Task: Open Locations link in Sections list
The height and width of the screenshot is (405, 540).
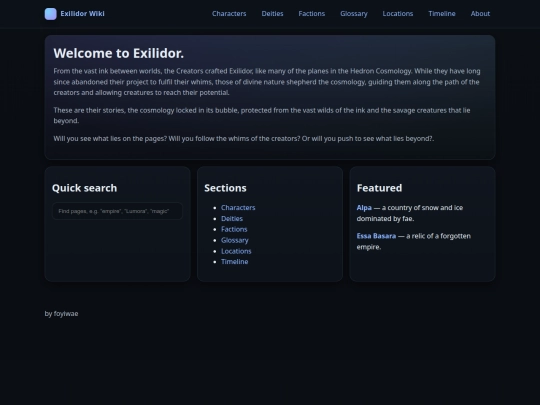Action: click(236, 251)
